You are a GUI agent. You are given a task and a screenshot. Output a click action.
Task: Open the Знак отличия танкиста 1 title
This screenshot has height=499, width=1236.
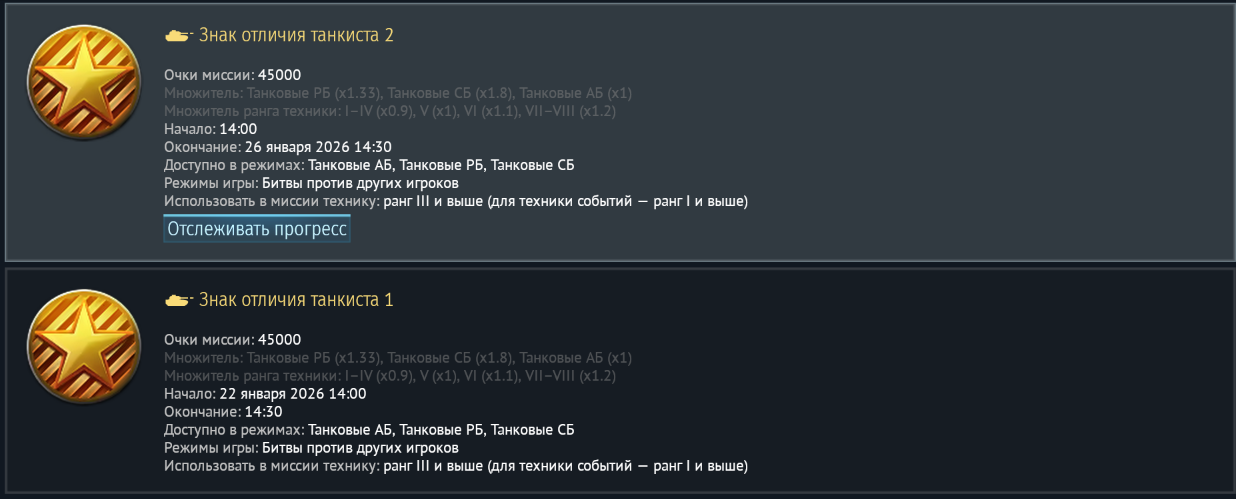pyautogui.click(x=296, y=300)
